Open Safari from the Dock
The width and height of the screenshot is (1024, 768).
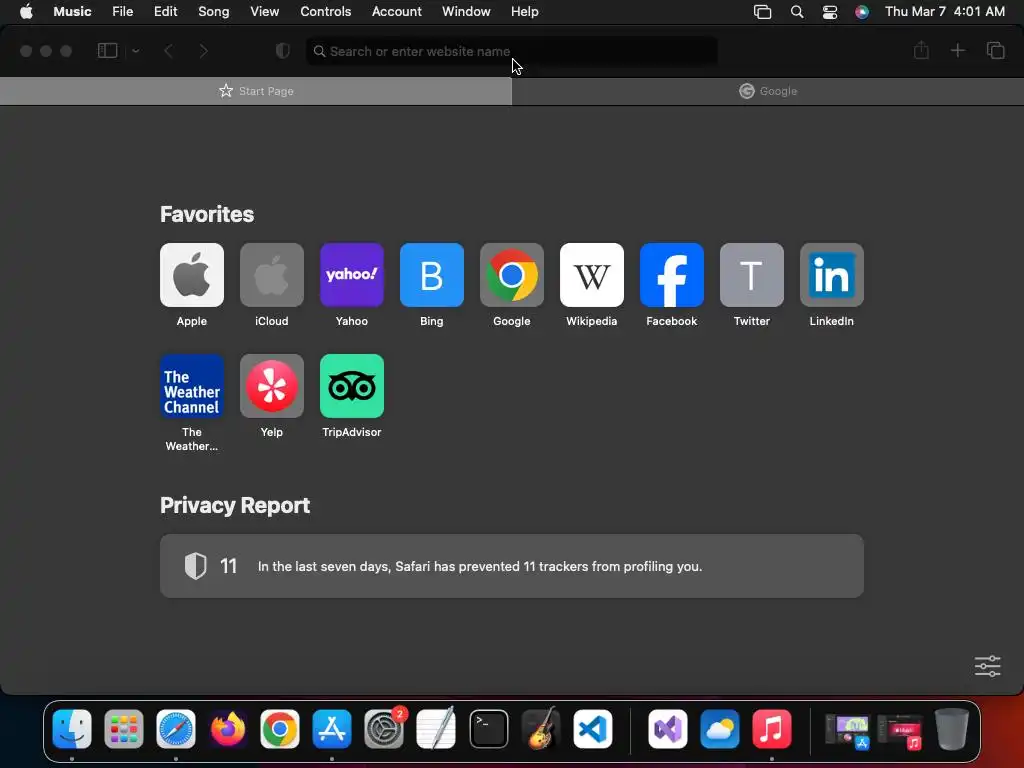(x=176, y=729)
